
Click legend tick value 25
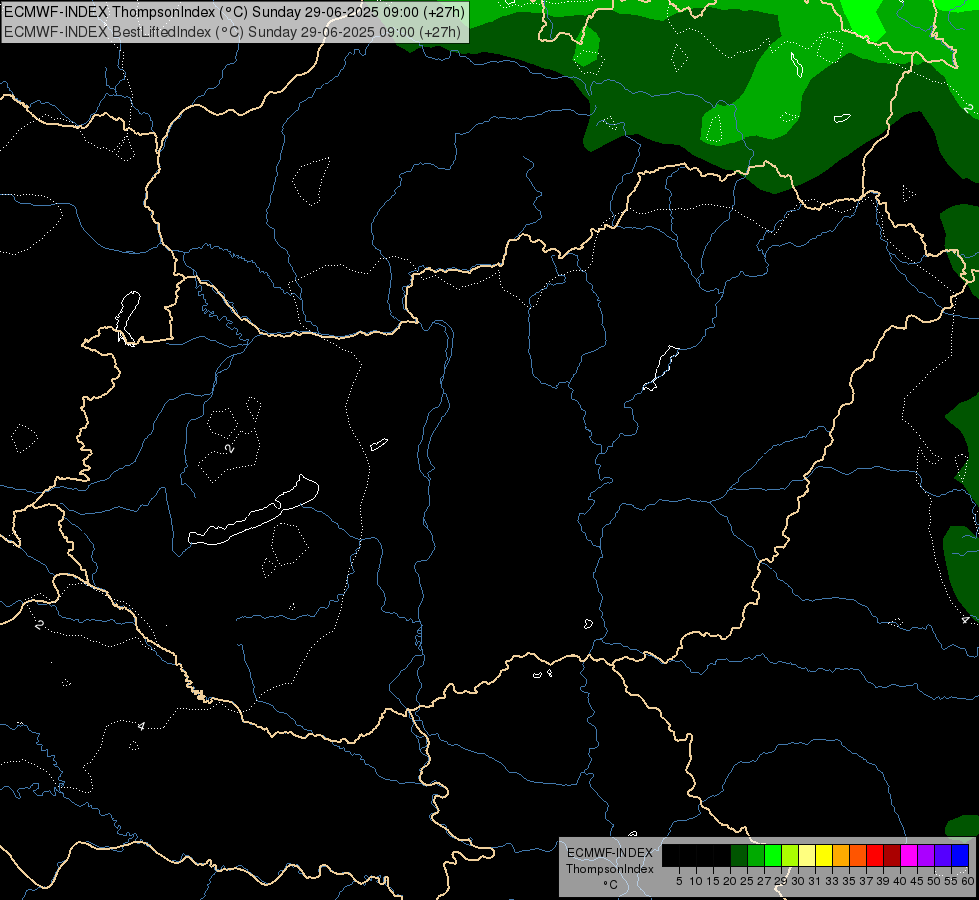coord(747,881)
